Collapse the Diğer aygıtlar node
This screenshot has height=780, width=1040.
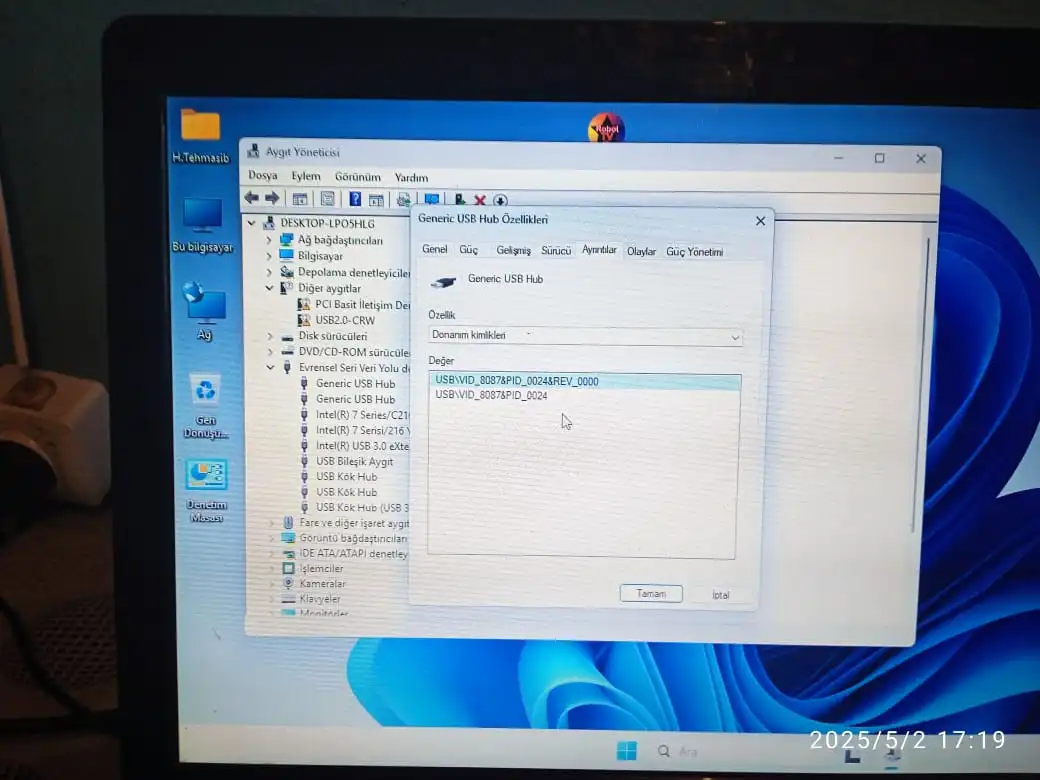point(269,288)
